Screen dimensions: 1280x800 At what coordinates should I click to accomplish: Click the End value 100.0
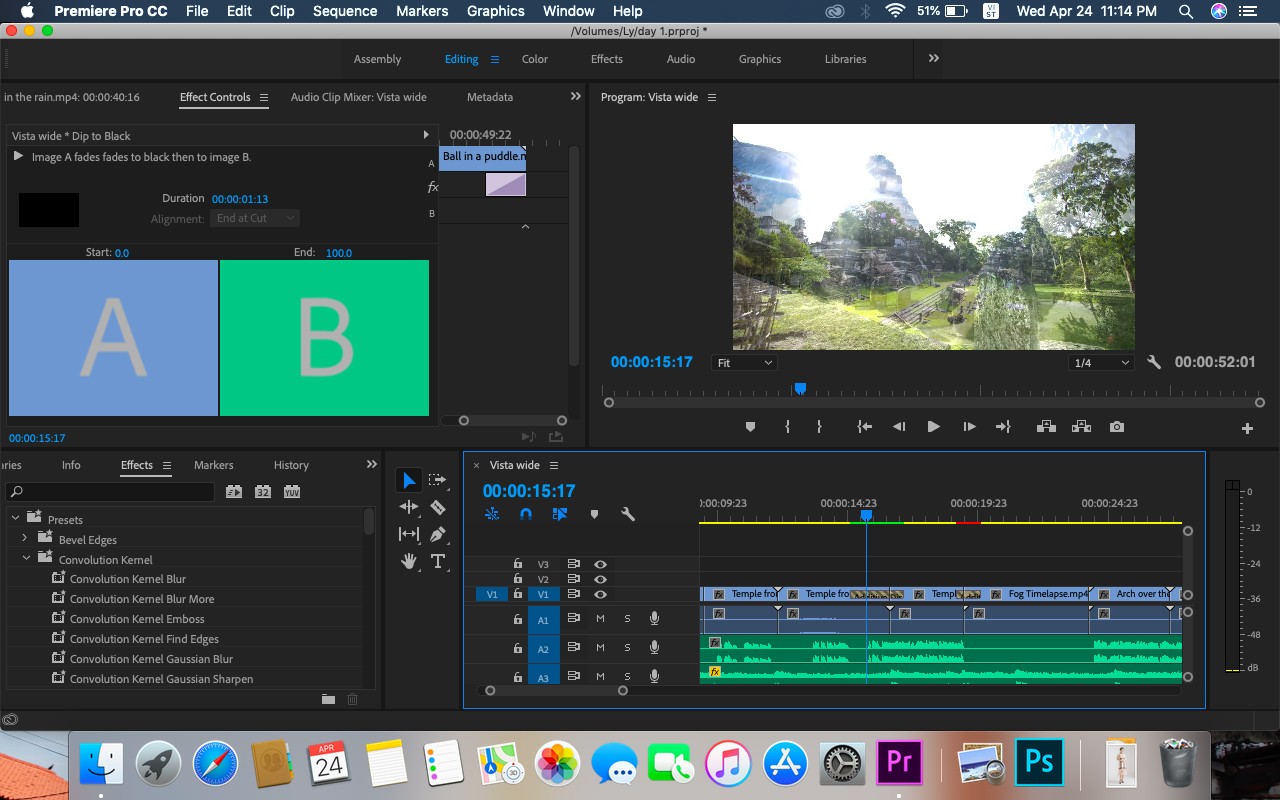339,253
